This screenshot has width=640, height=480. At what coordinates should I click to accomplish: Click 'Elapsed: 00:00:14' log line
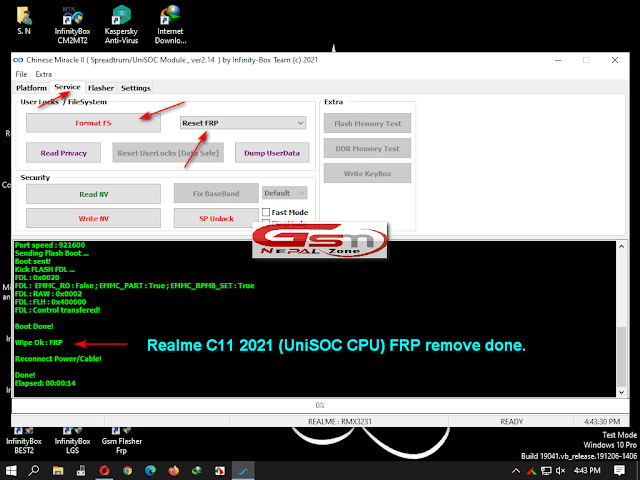[45, 383]
